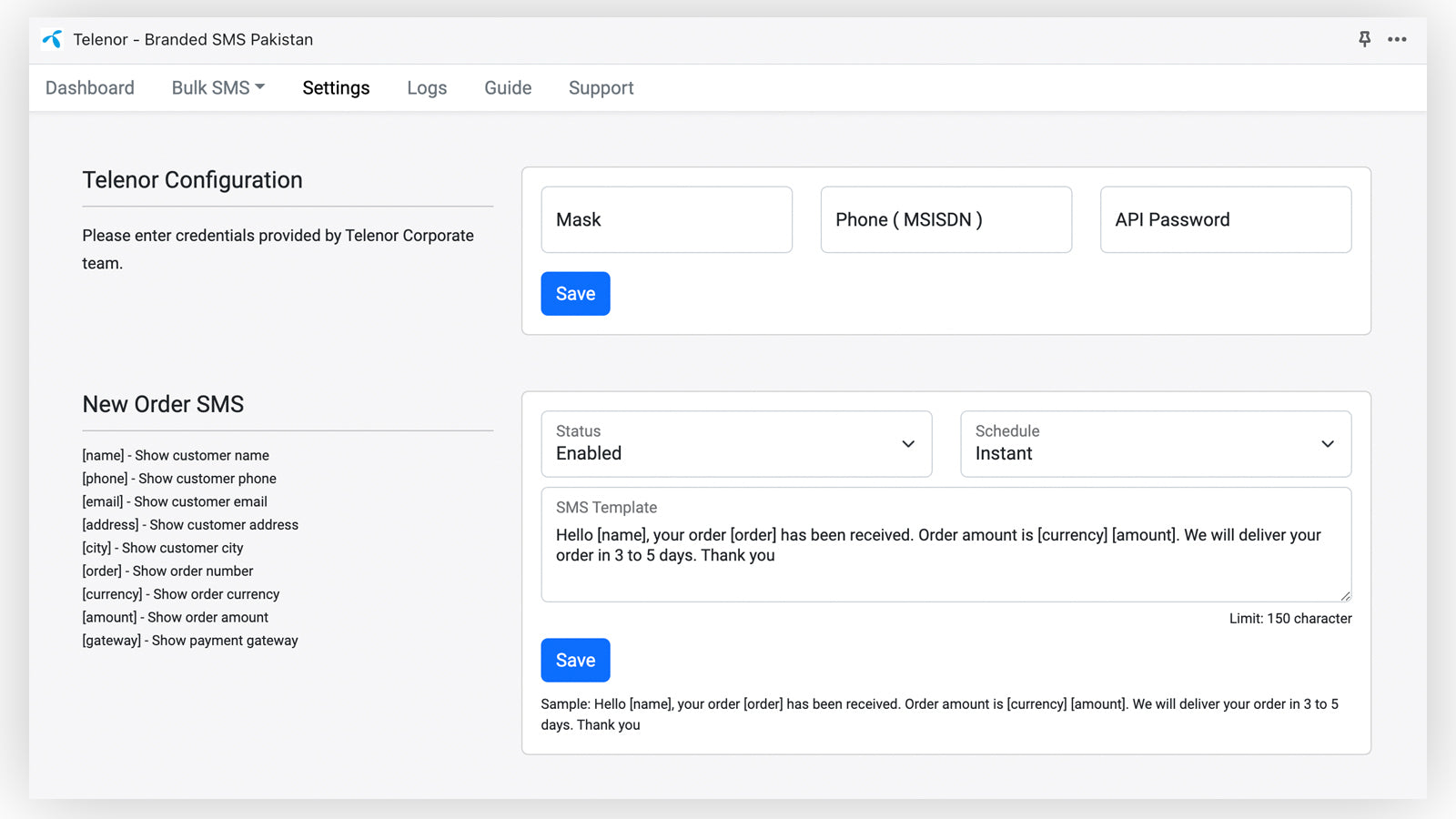
Task: Save the Telenor Configuration credentials
Action: [x=575, y=294]
